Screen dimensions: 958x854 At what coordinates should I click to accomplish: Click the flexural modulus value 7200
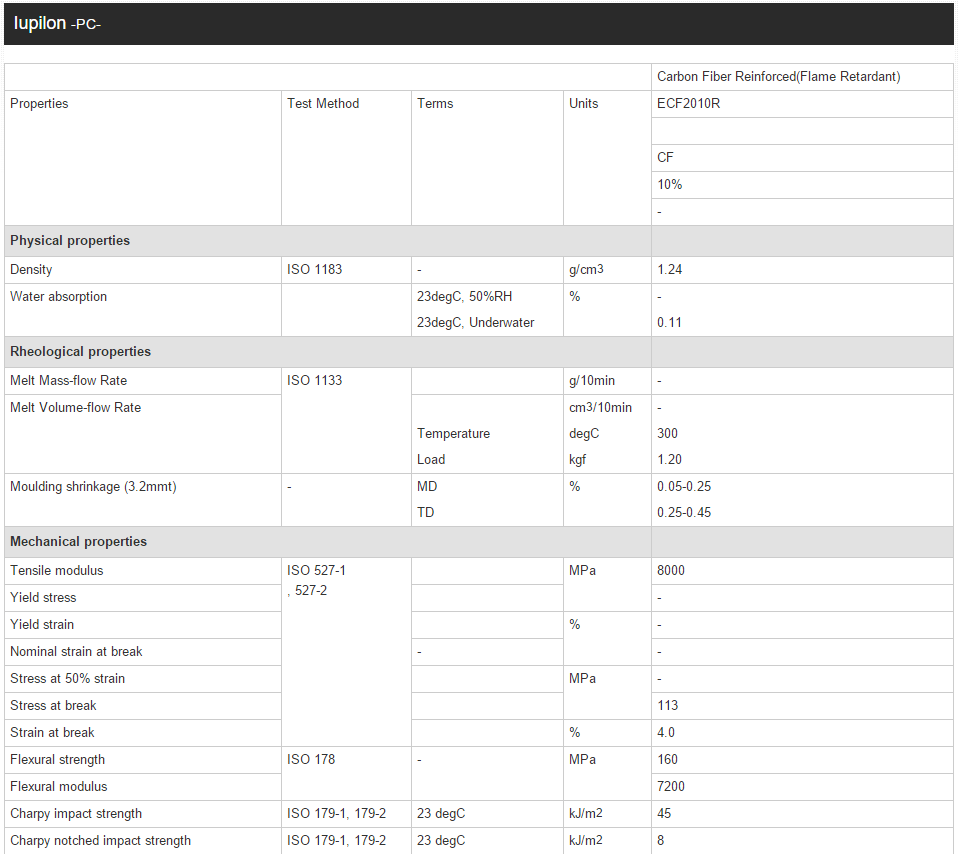[x=671, y=786]
